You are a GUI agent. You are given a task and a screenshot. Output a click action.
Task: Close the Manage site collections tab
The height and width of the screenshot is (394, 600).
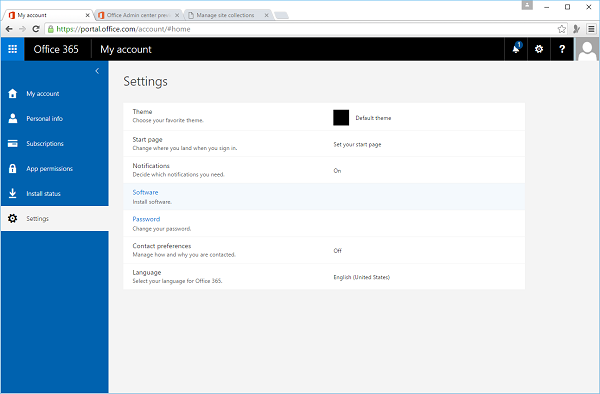point(266,15)
